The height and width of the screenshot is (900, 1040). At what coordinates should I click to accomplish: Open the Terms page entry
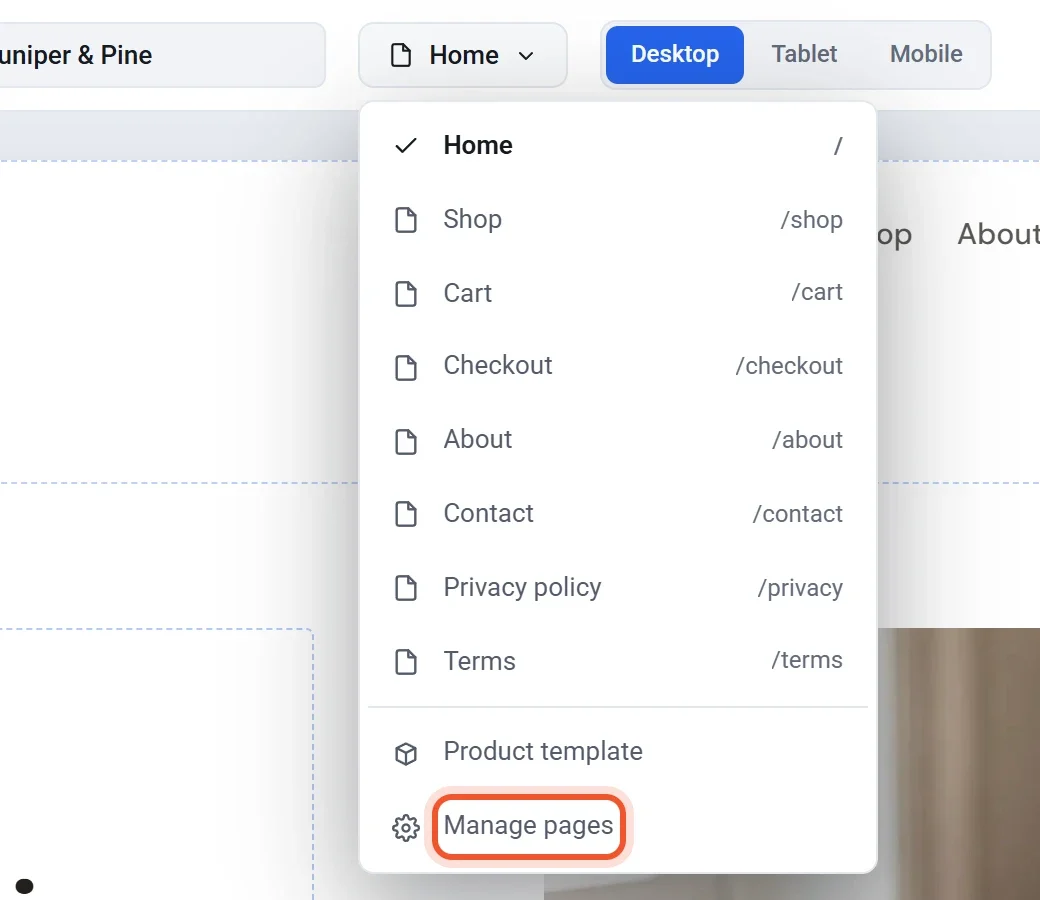click(618, 661)
